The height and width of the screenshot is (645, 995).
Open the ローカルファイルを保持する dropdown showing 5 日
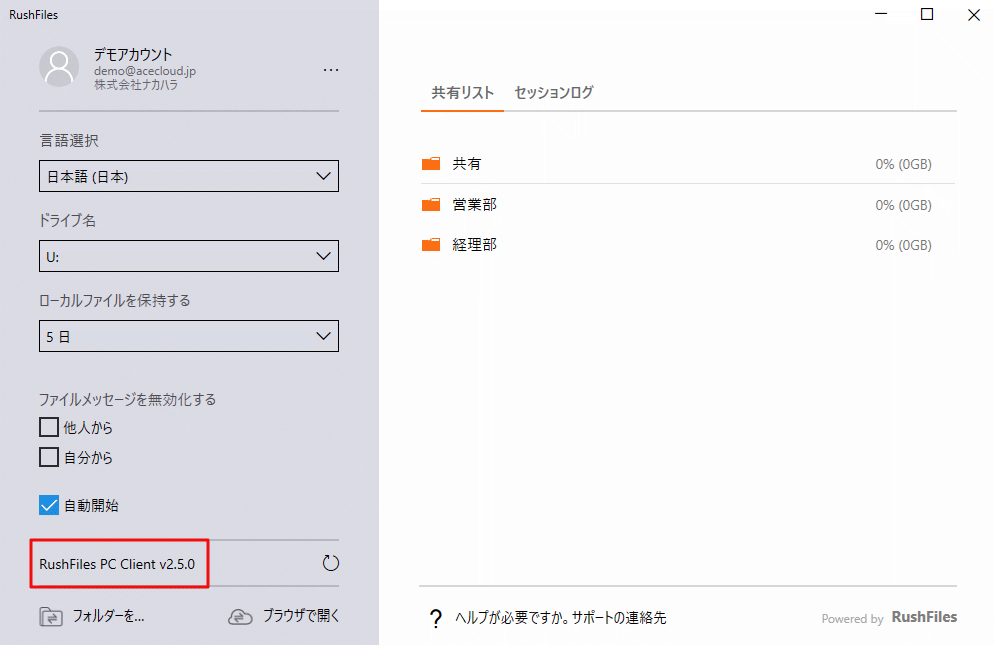(188, 336)
